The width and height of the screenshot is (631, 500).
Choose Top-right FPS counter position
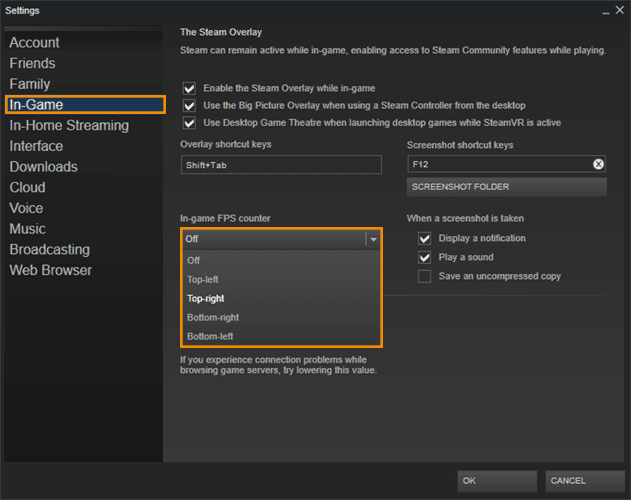281,298
